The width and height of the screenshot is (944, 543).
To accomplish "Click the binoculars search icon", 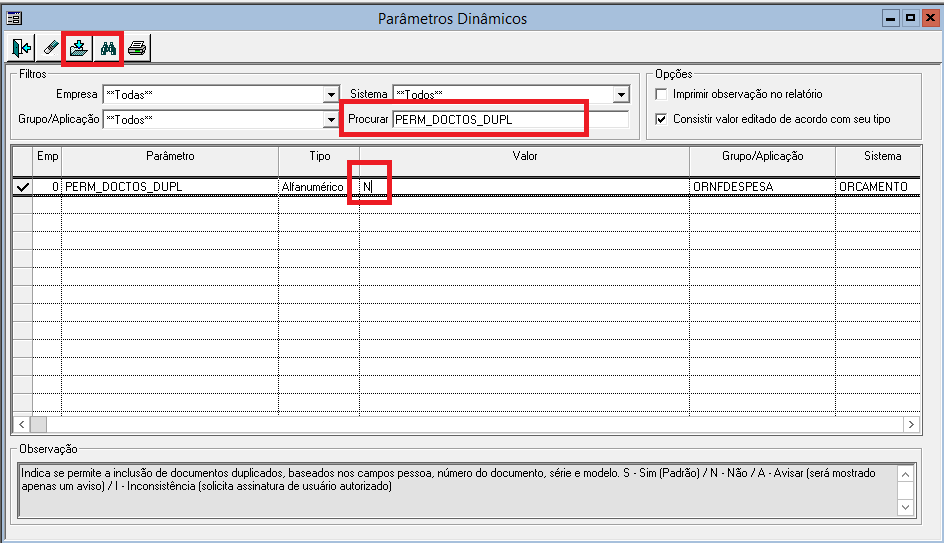I will click(108, 48).
